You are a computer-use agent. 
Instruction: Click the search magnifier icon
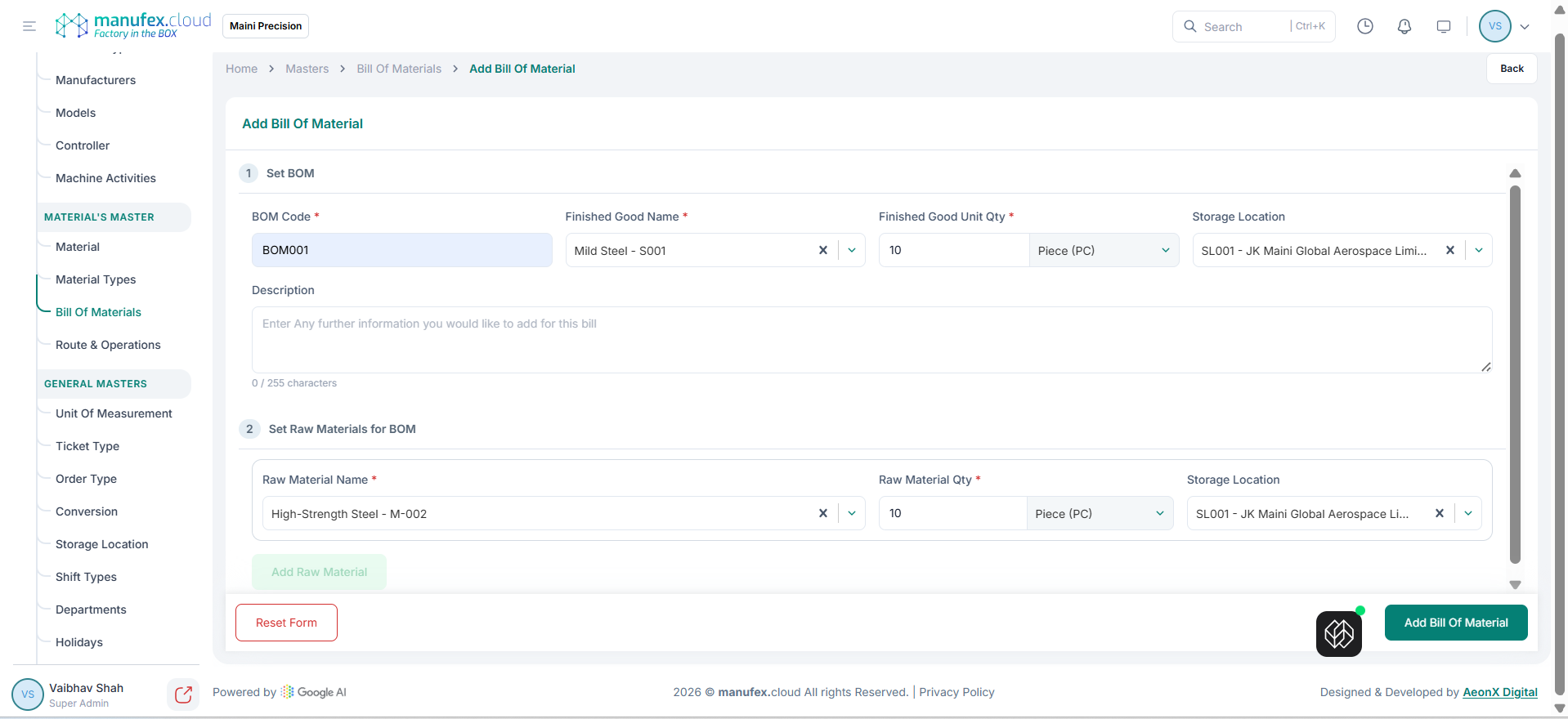pyautogui.click(x=1190, y=26)
